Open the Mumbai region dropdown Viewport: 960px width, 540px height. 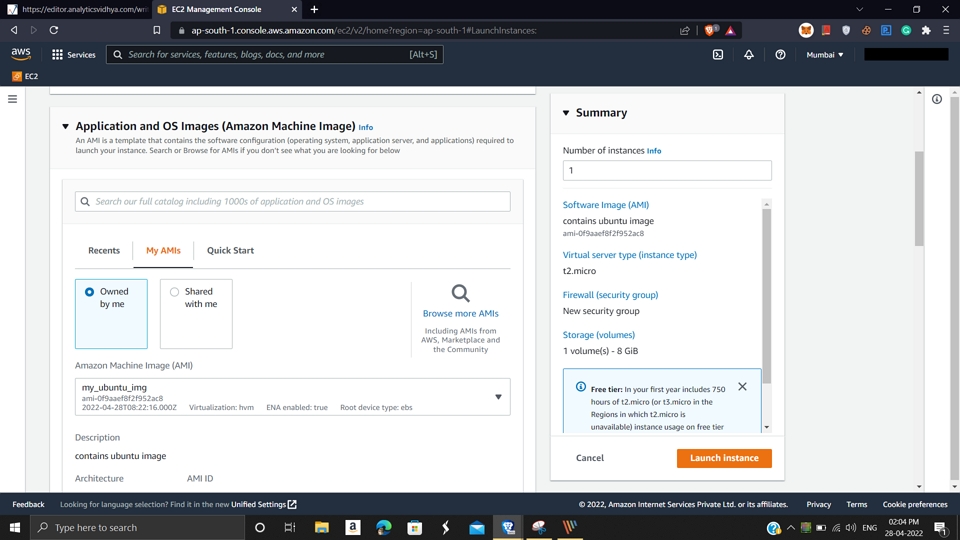tap(825, 54)
